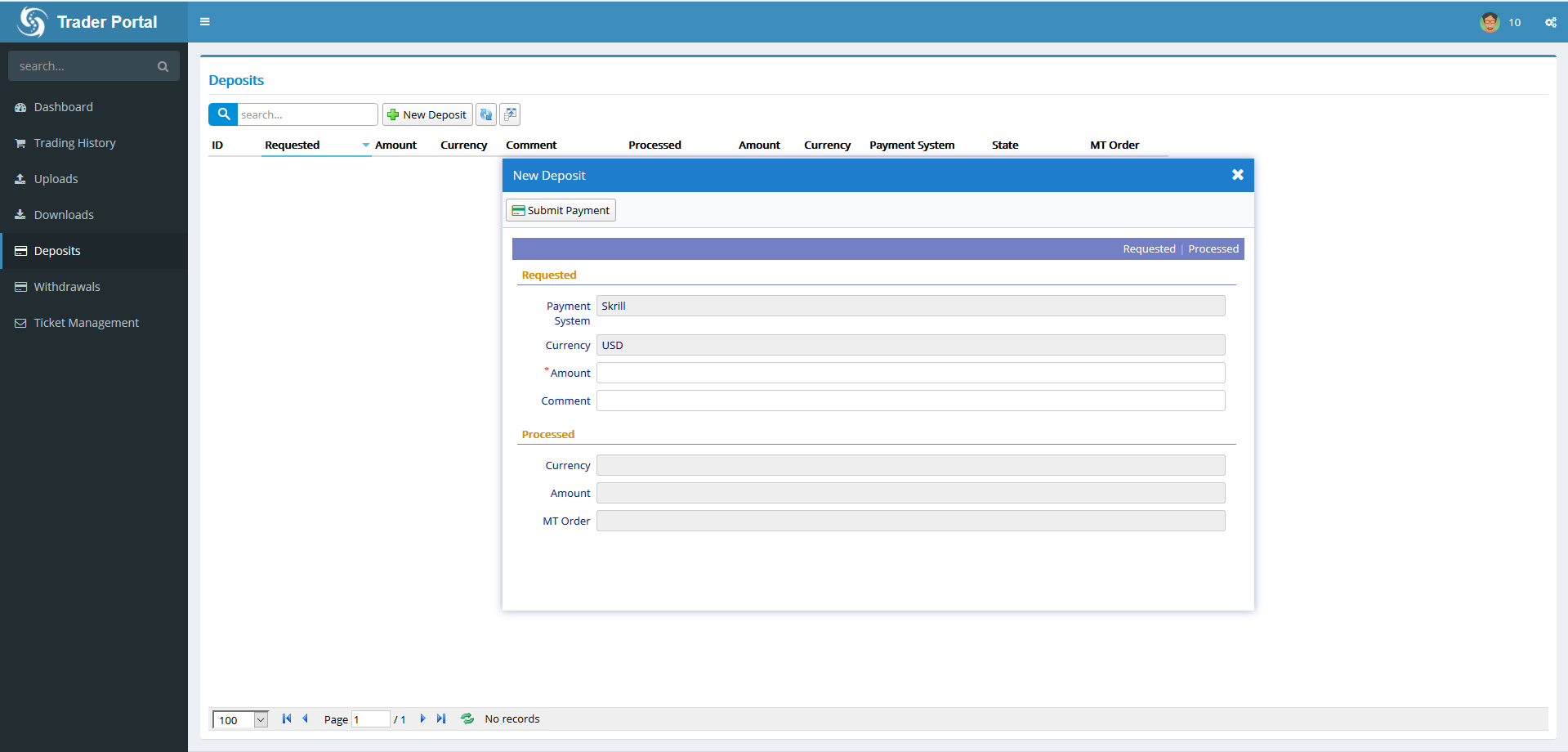Click the green reload icon in pager

point(467,718)
